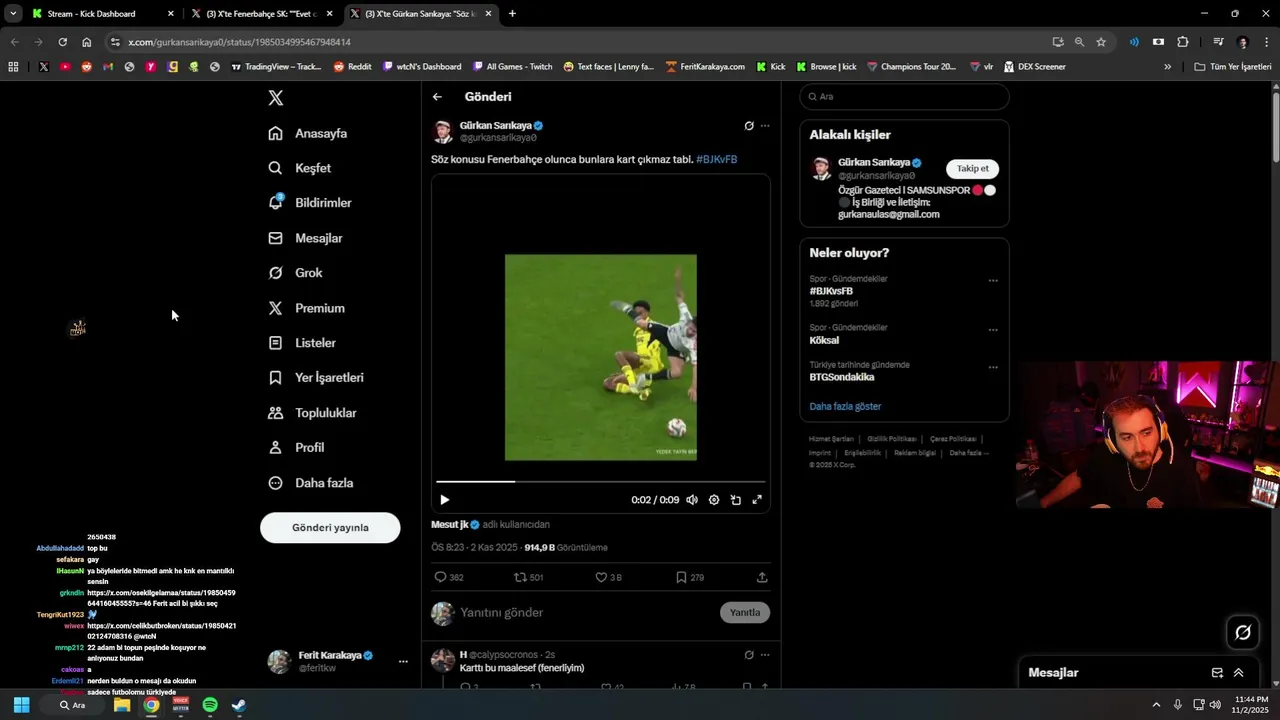Reload the page in Chrome
This screenshot has height=720, width=1280.
pos(62,42)
